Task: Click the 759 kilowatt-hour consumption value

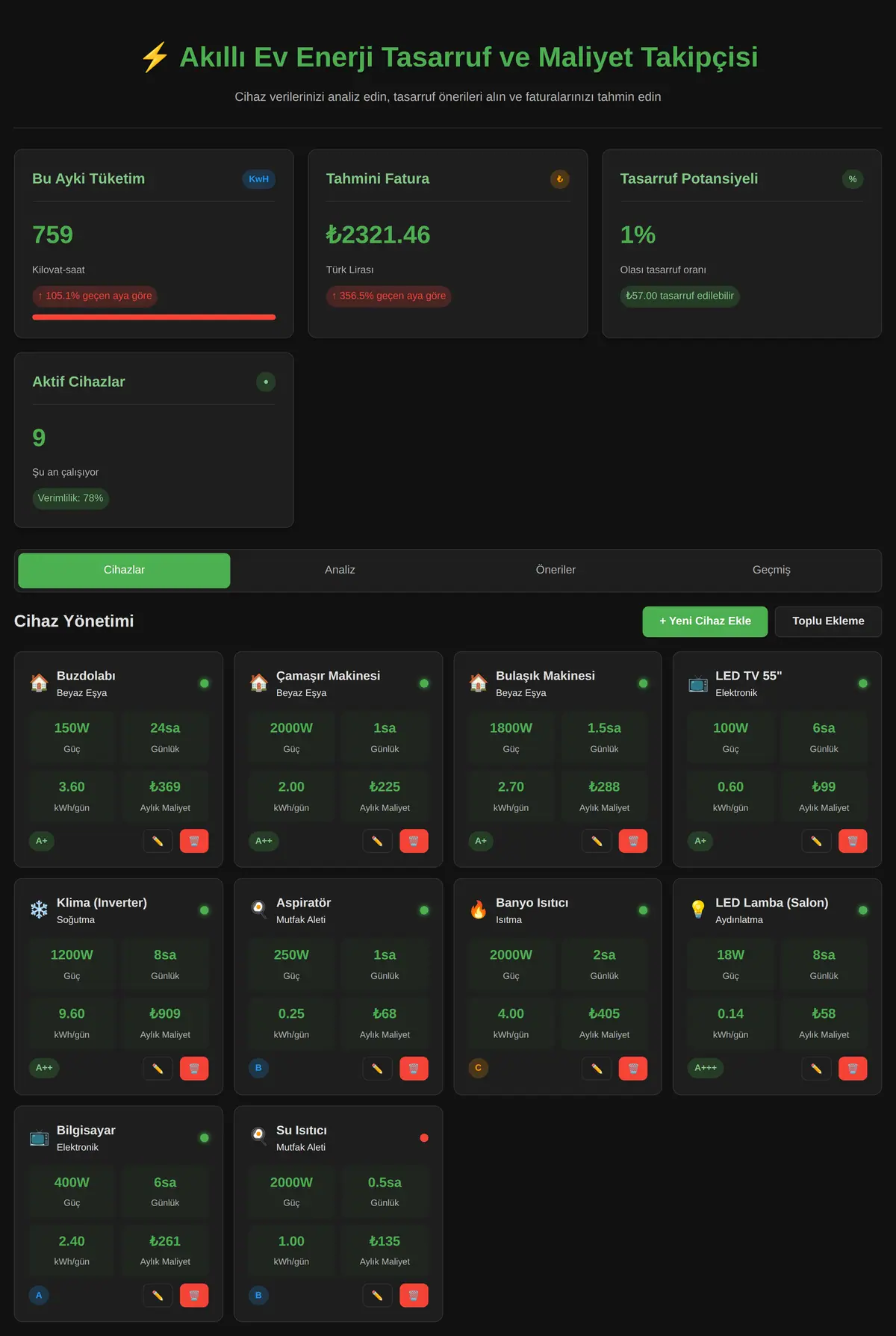Action: (x=52, y=235)
